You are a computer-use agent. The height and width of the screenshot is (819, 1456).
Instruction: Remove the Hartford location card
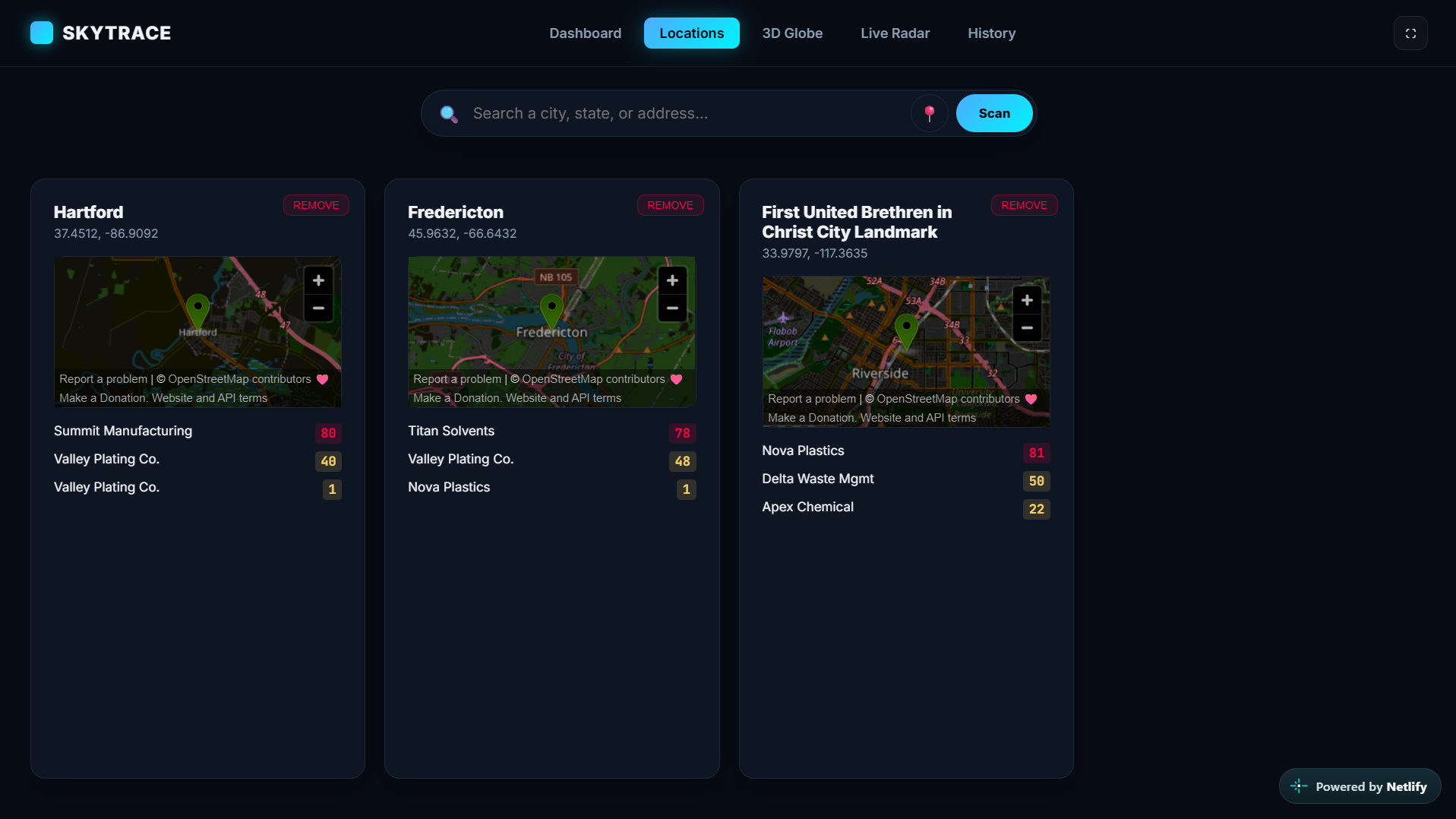pos(316,205)
